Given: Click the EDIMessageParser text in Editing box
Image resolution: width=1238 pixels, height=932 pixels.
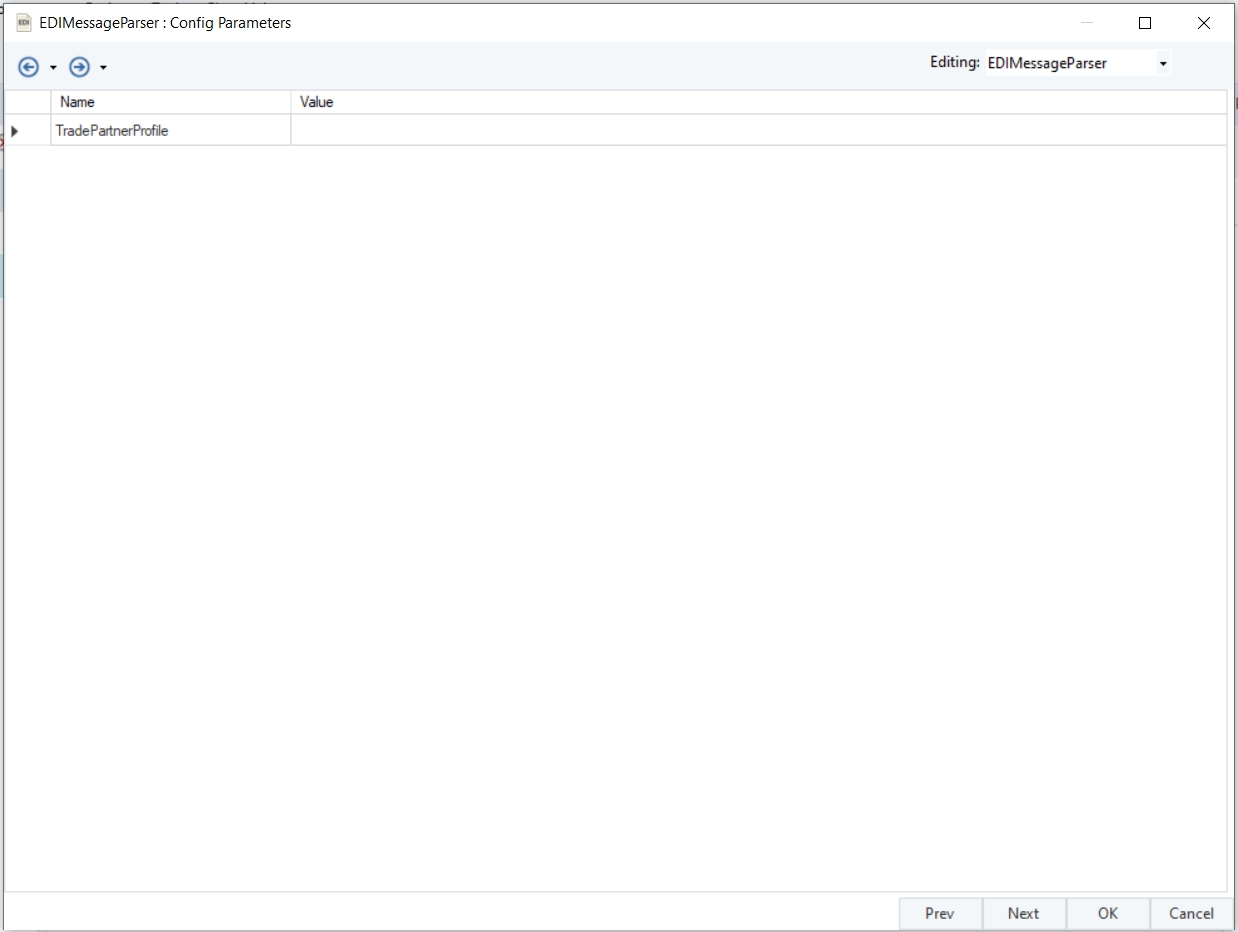Looking at the screenshot, I should click(x=1046, y=63).
